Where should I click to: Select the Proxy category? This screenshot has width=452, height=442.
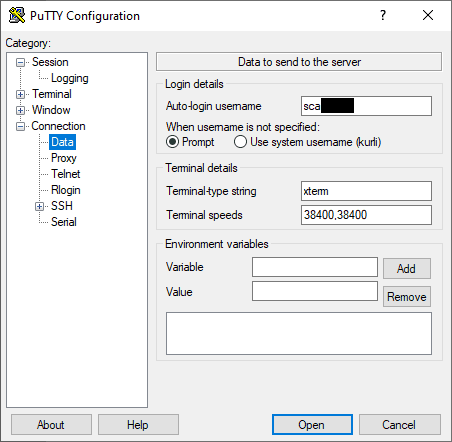(x=64, y=158)
